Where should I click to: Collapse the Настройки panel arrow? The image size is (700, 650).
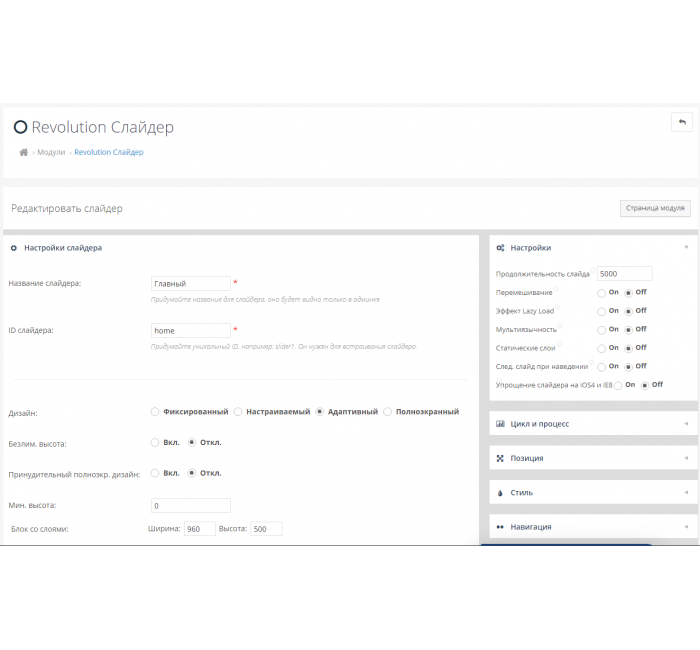click(686, 247)
